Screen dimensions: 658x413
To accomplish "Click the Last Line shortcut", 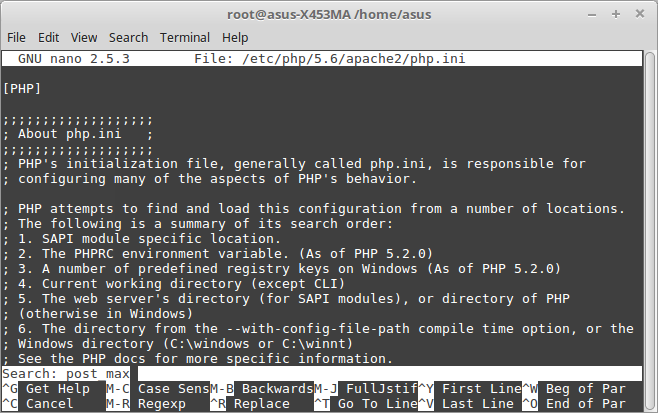I will tap(478, 403).
